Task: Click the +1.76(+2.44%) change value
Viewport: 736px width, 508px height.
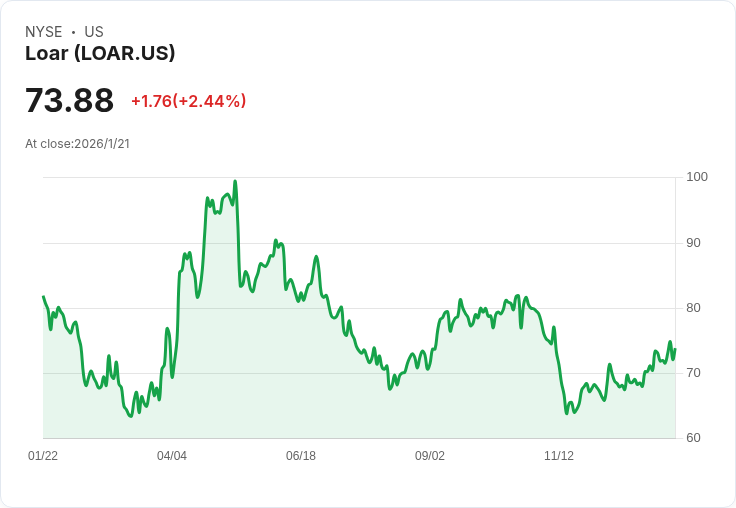Action: coord(188,101)
